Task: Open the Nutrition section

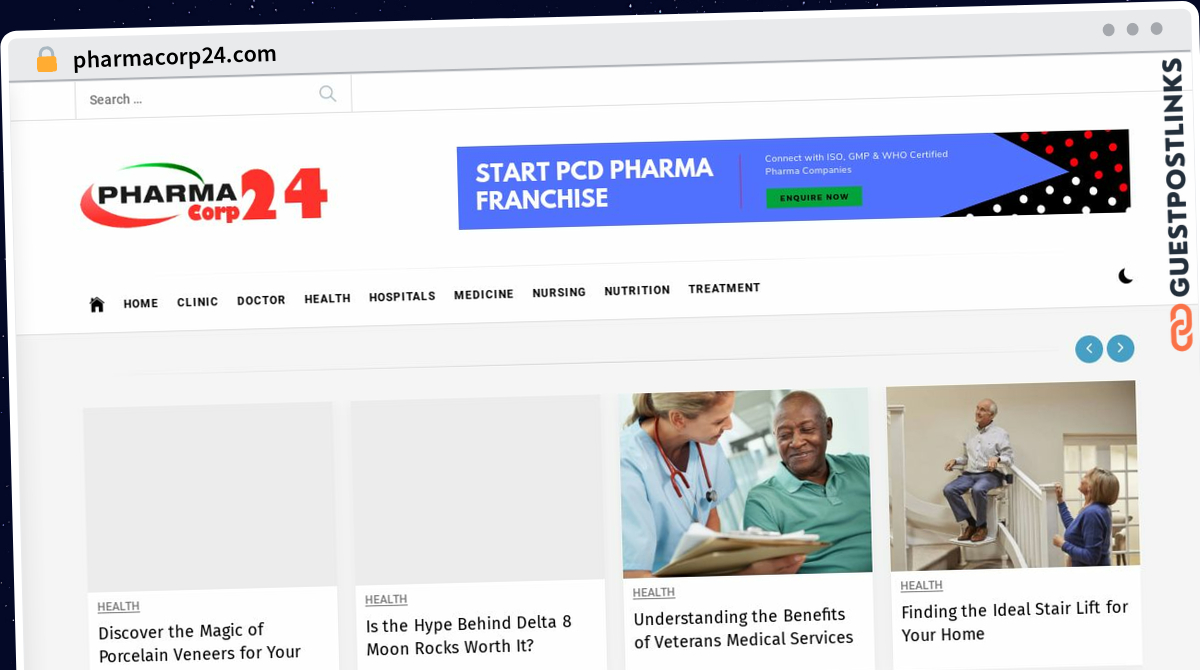Action: pyautogui.click(x=637, y=290)
